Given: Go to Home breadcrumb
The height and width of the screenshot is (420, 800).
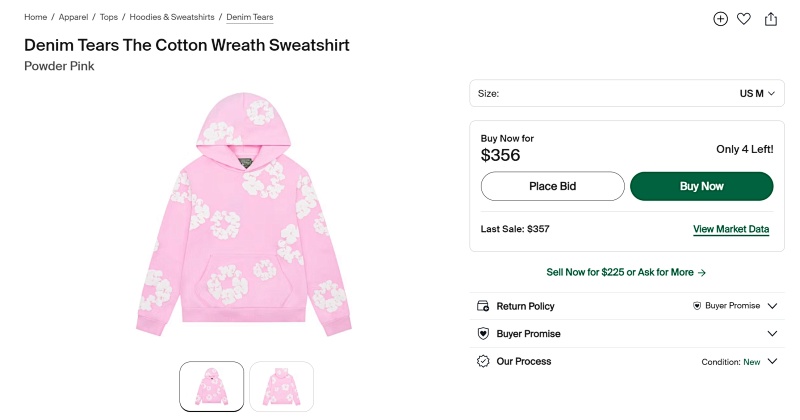Looking at the screenshot, I should pyautogui.click(x=35, y=17).
